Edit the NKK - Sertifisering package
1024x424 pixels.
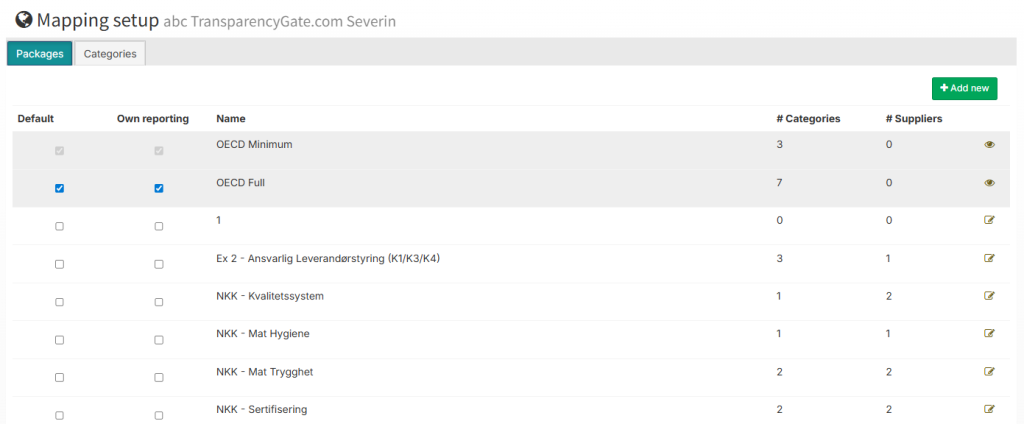point(989,409)
